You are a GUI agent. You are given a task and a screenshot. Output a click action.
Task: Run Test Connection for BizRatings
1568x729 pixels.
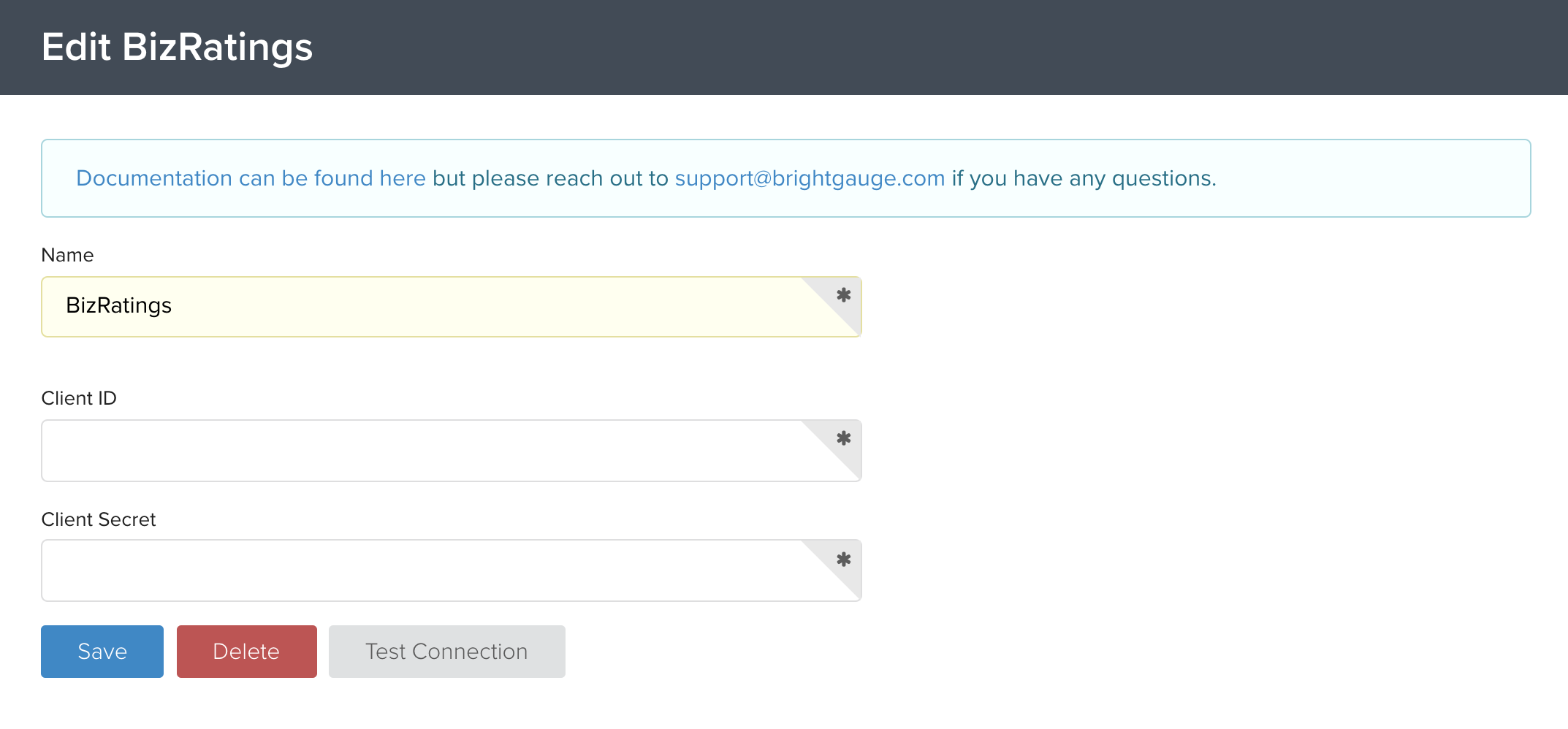pos(447,652)
